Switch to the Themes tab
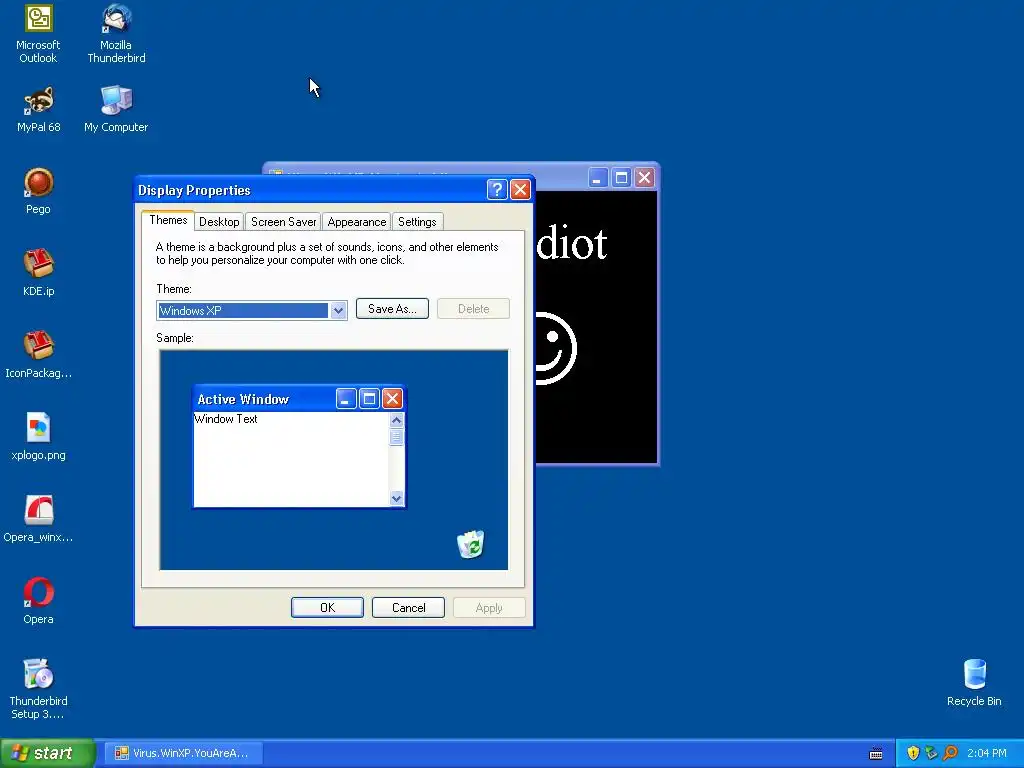Viewport: 1024px width, 768px height. [x=168, y=220]
